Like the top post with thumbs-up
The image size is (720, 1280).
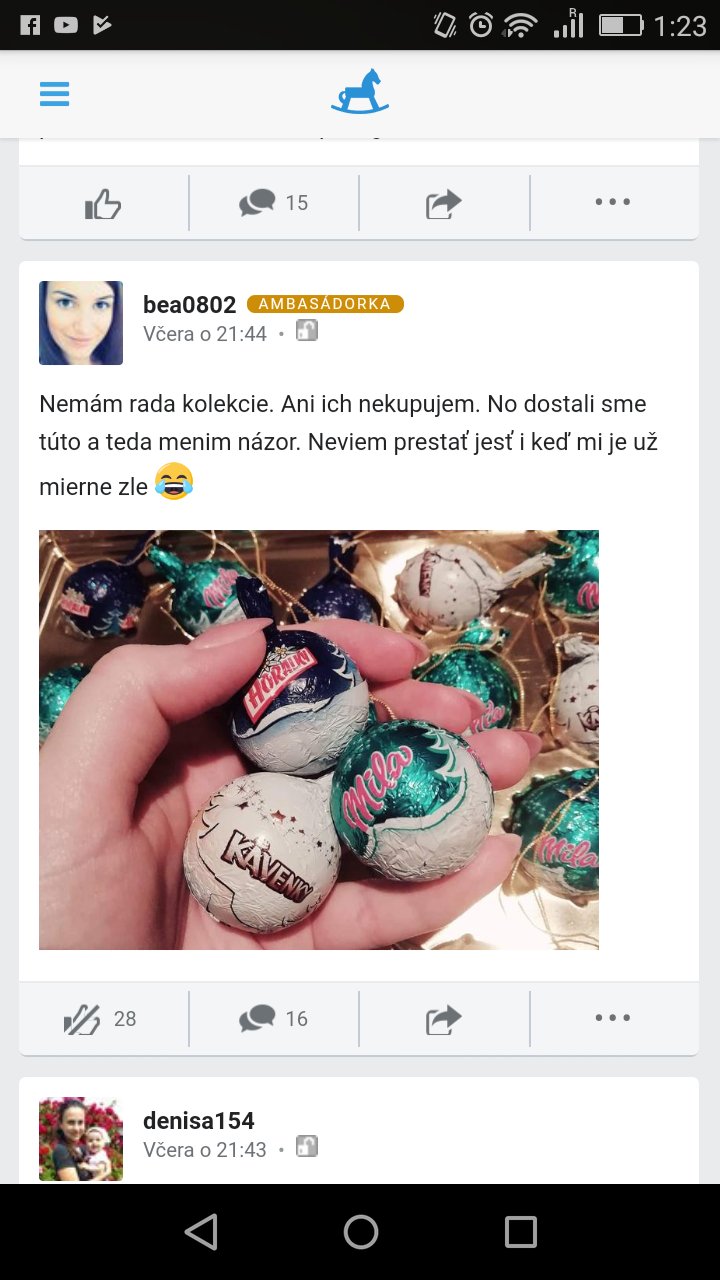pos(103,204)
